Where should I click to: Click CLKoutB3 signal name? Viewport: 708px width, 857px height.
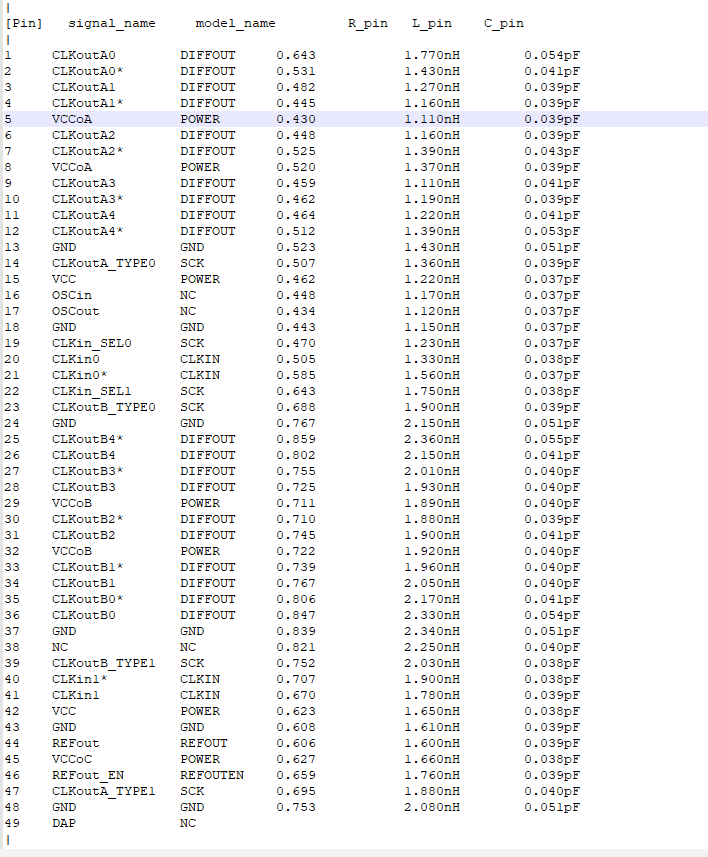pos(84,487)
